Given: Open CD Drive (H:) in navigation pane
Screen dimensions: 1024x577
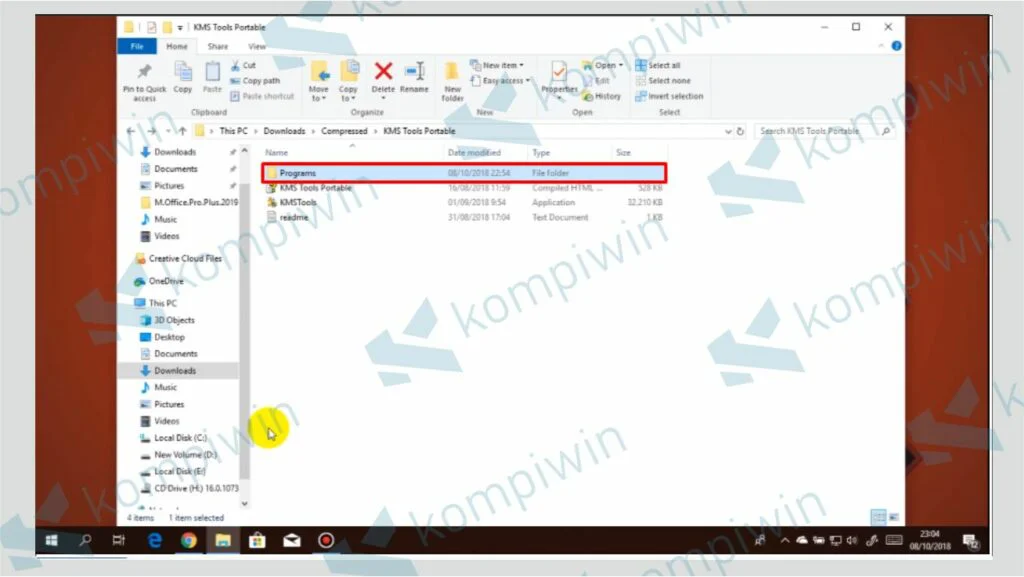Looking at the screenshot, I should 189,488.
